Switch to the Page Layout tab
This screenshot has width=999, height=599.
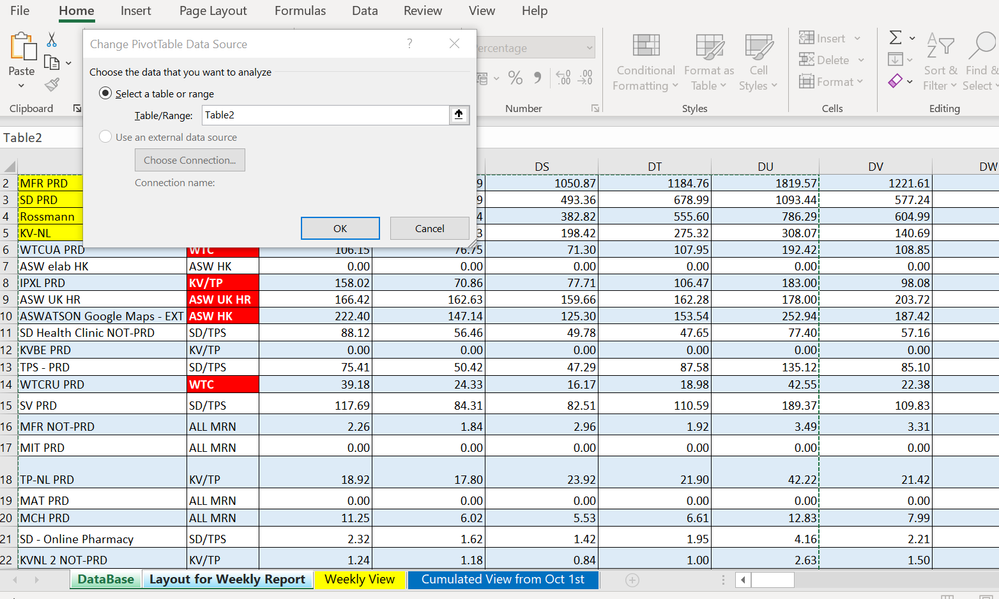click(213, 11)
